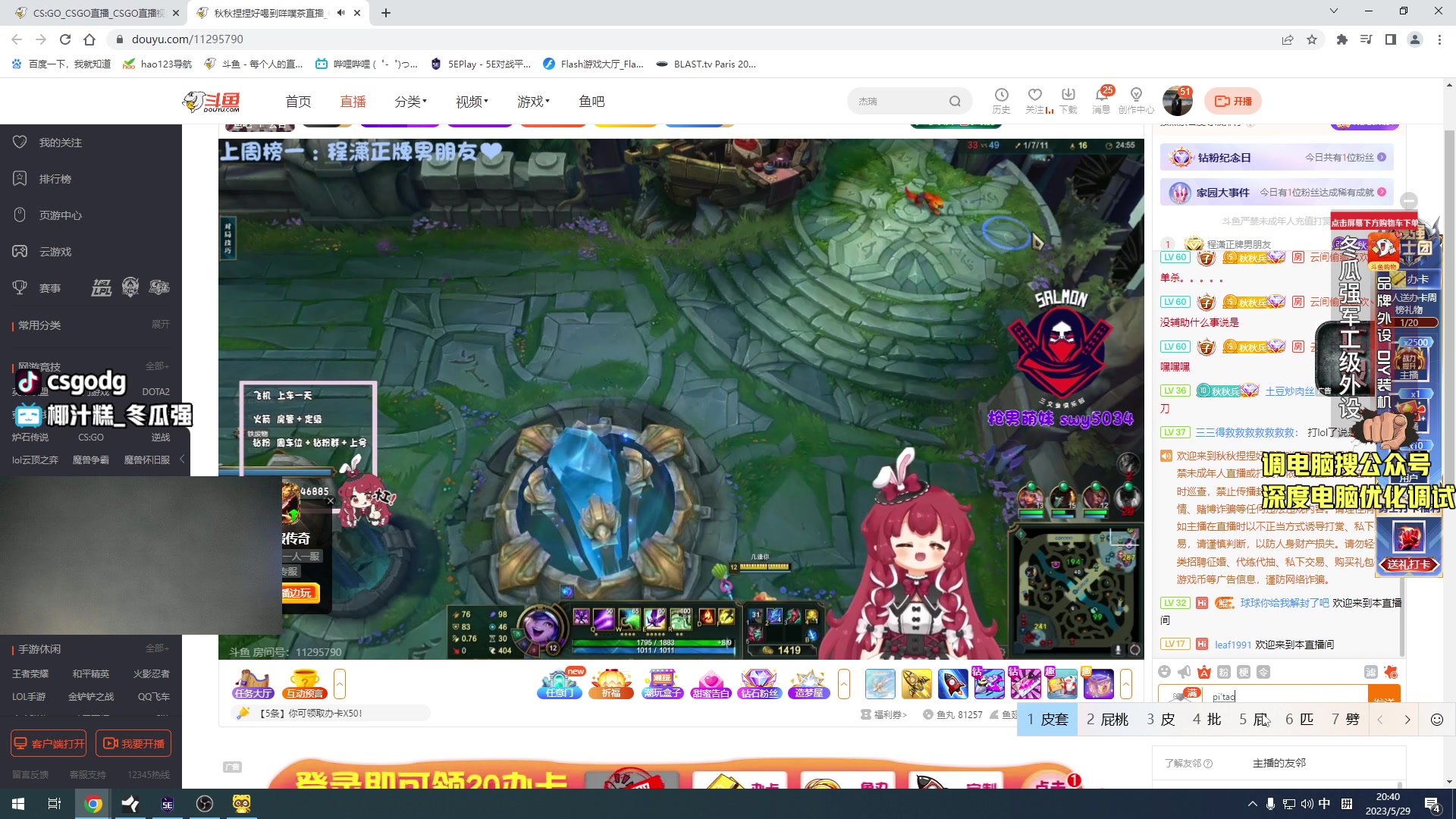Select the 直播 nav tab
The height and width of the screenshot is (819, 1456).
[353, 101]
